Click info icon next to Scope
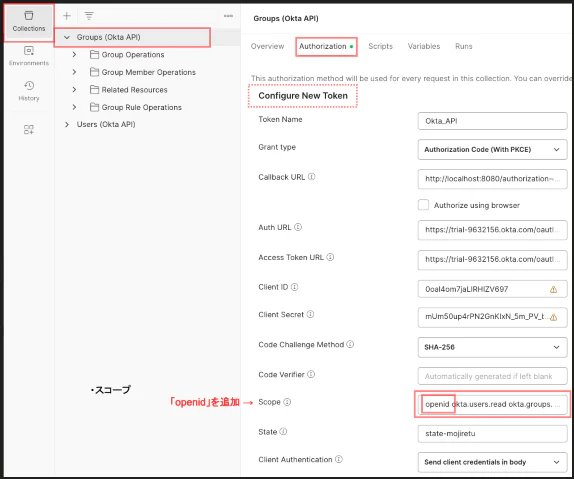574x479 pixels. [x=287, y=402]
